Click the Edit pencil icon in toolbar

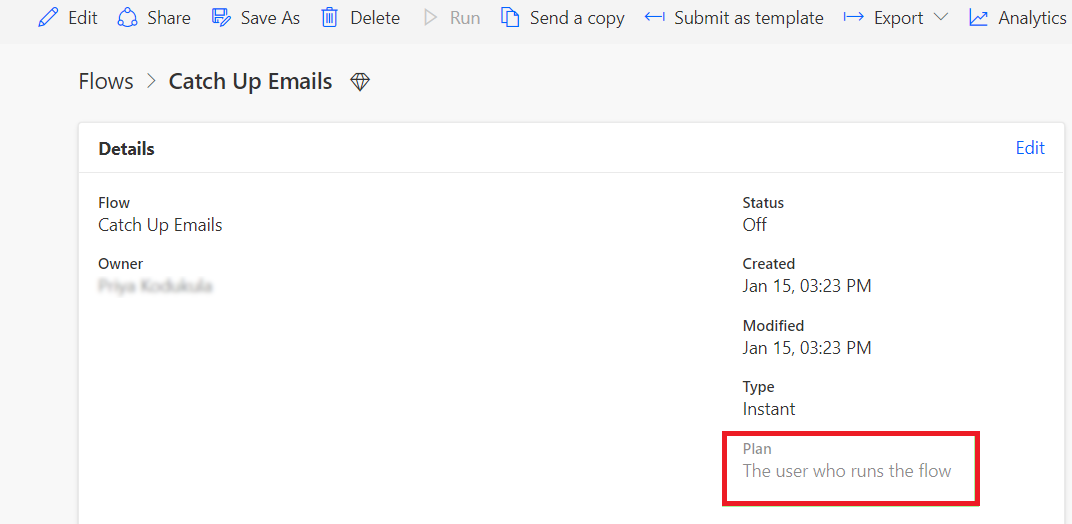48,17
